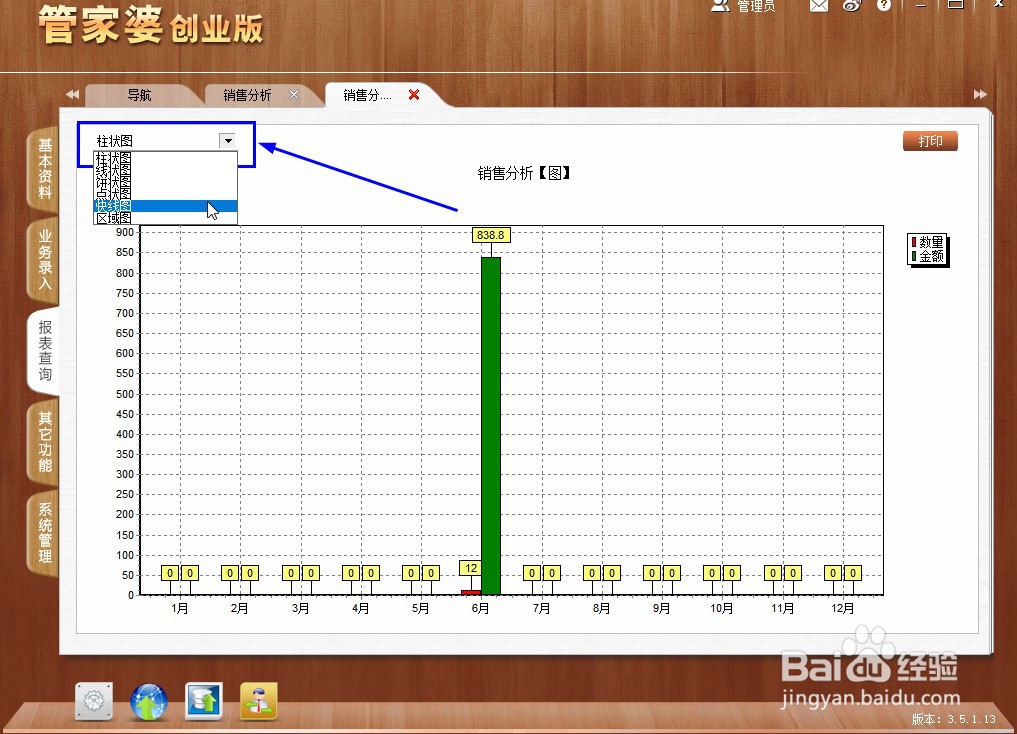Click the database backup icon at bottom

[x=204, y=701]
